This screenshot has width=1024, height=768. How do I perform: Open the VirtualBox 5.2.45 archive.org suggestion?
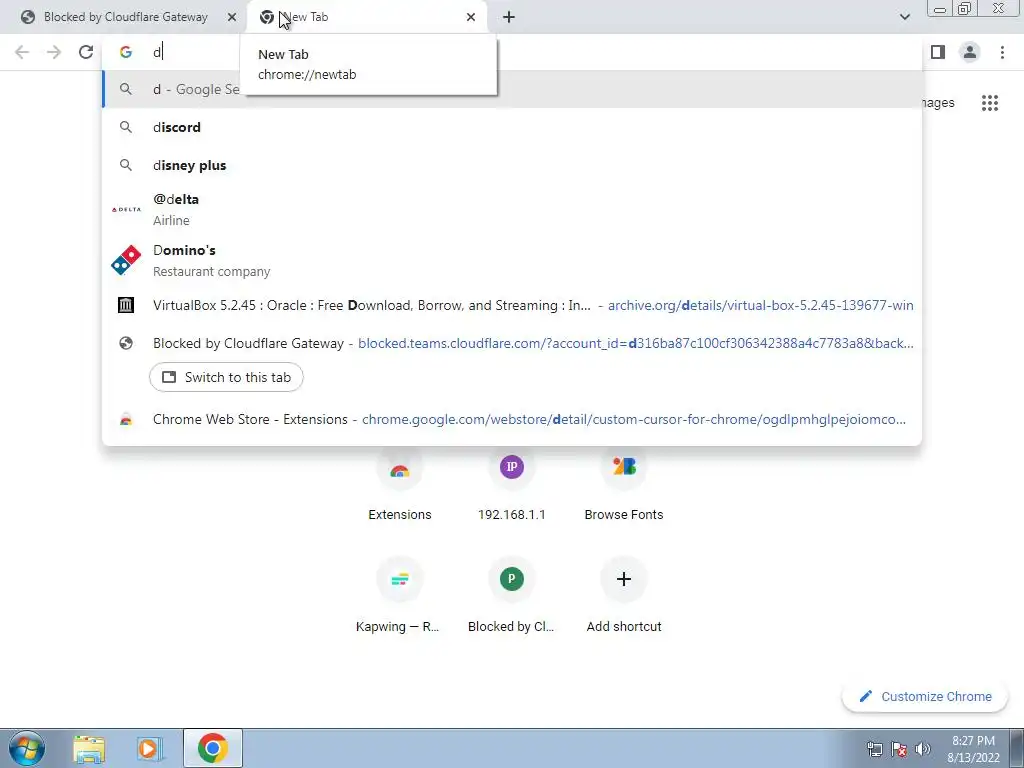click(x=512, y=305)
